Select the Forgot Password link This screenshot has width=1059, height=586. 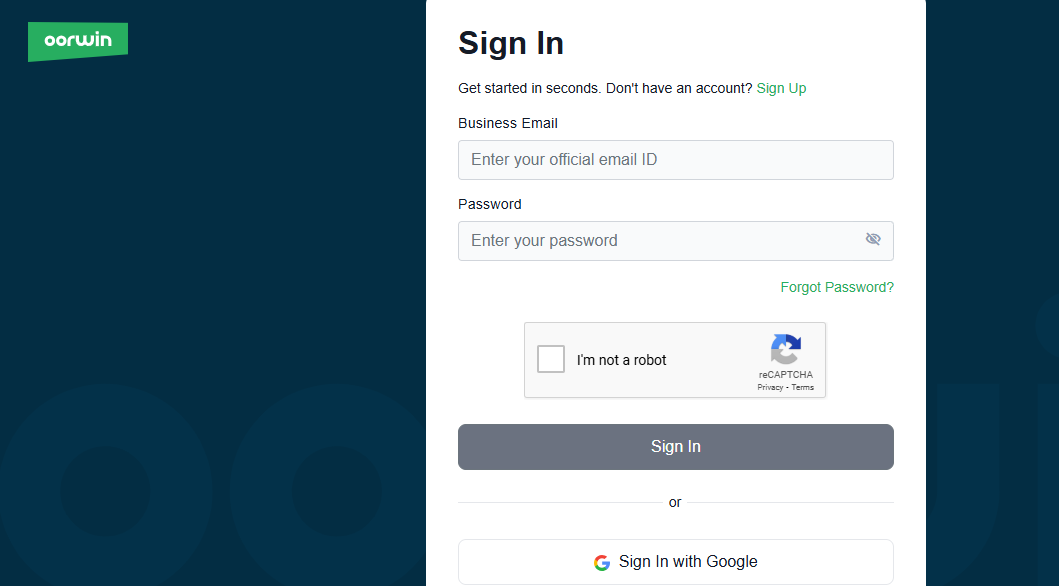[x=837, y=287]
